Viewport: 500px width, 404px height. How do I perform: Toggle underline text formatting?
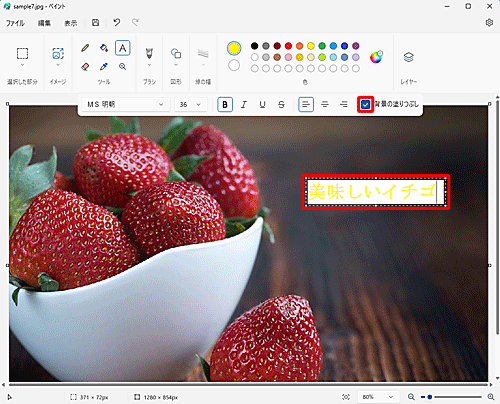(263, 105)
